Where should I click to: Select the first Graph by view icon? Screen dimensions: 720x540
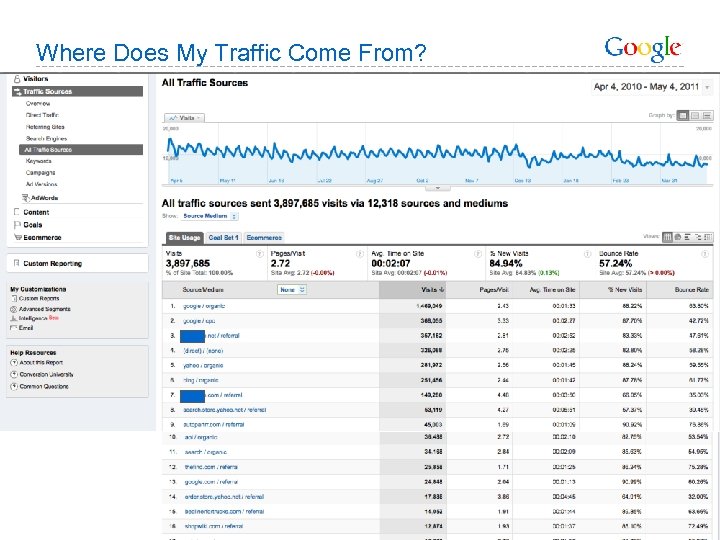coord(683,115)
